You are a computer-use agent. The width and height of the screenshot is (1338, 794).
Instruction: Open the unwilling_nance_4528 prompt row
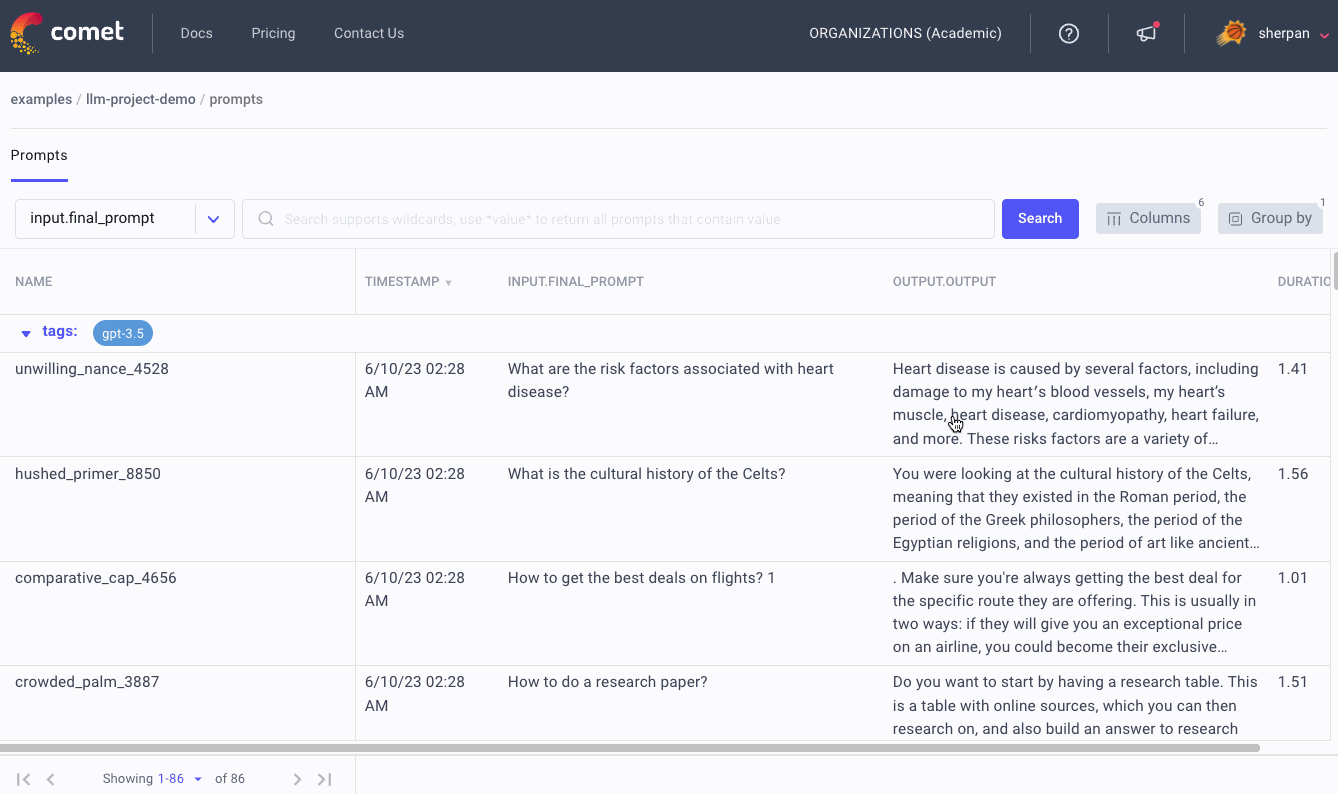click(x=92, y=369)
